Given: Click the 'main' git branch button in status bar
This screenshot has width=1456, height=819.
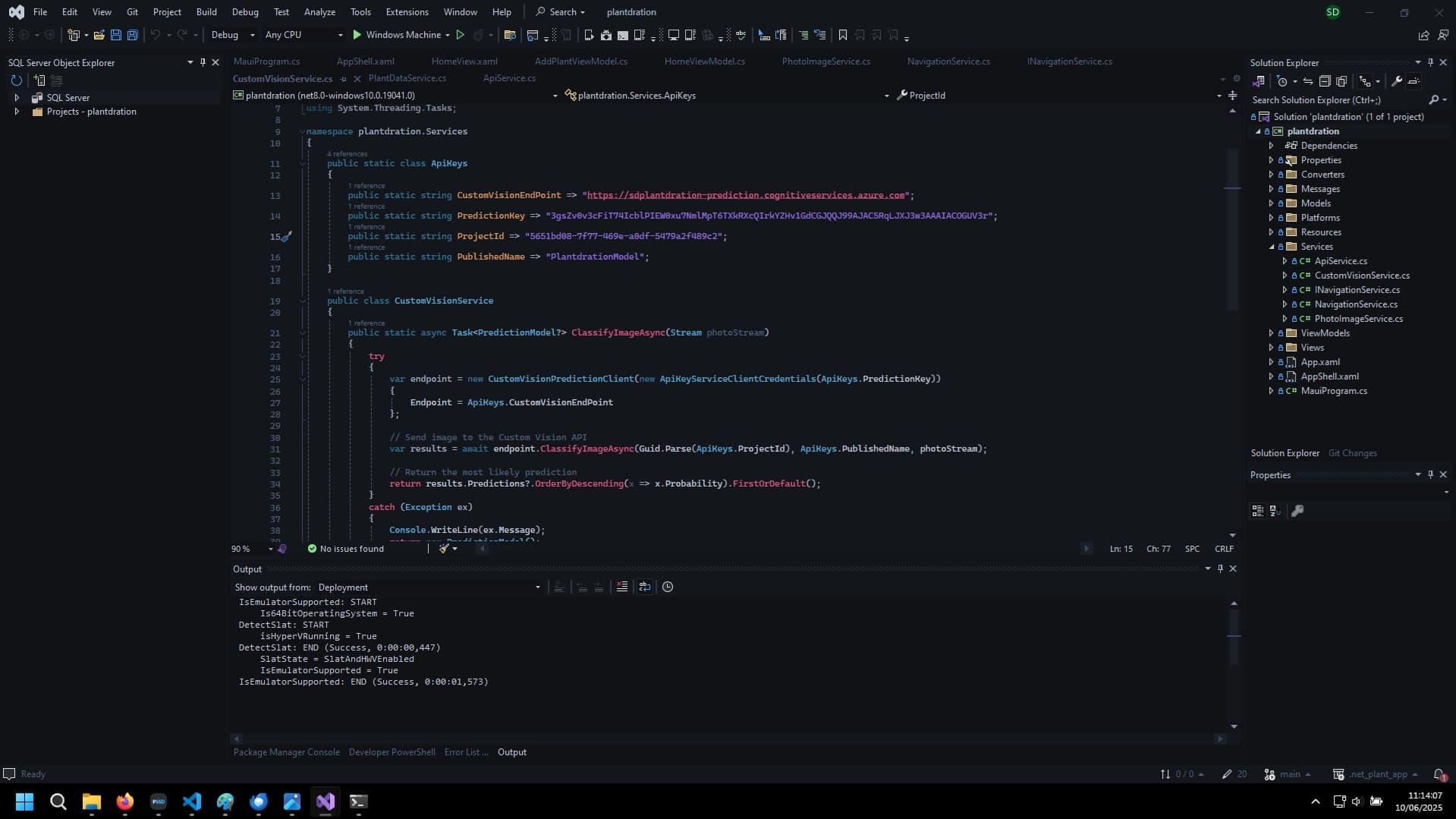Looking at the screenshot, I should coord(1289,774).
